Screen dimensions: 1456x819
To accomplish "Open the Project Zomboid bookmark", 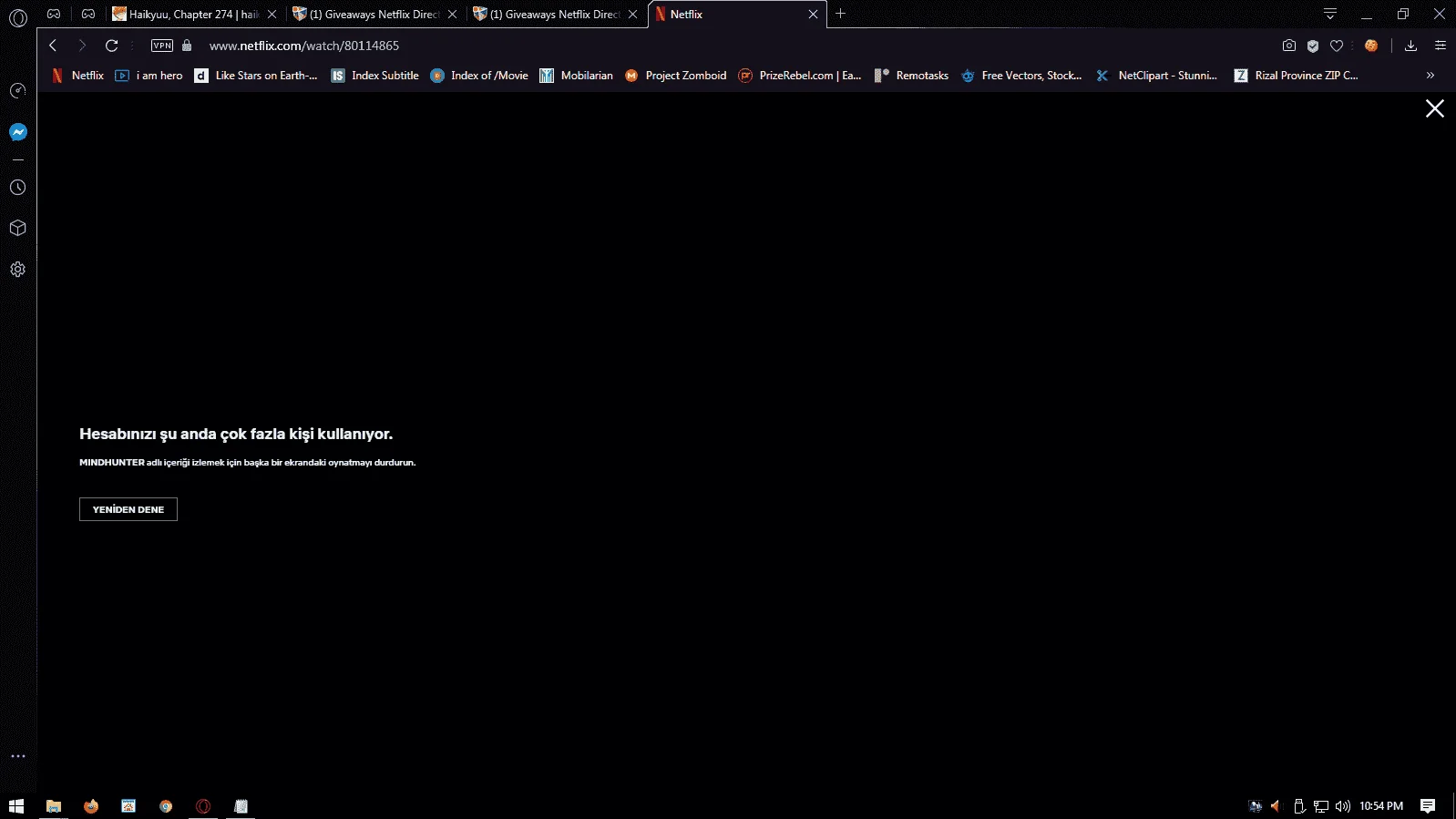I will 676,76.
